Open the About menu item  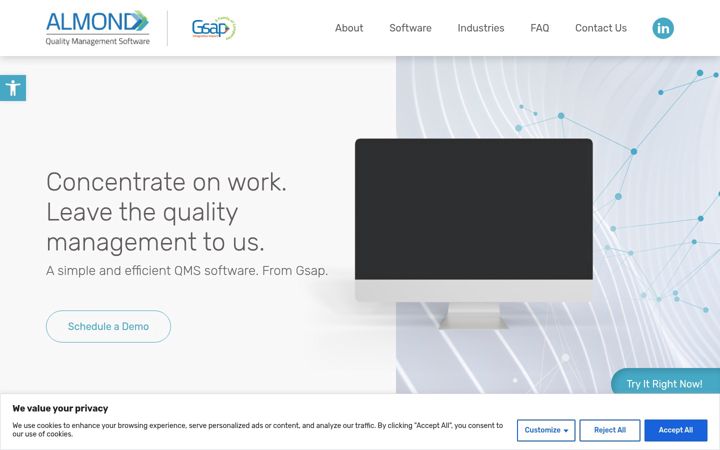349,28
